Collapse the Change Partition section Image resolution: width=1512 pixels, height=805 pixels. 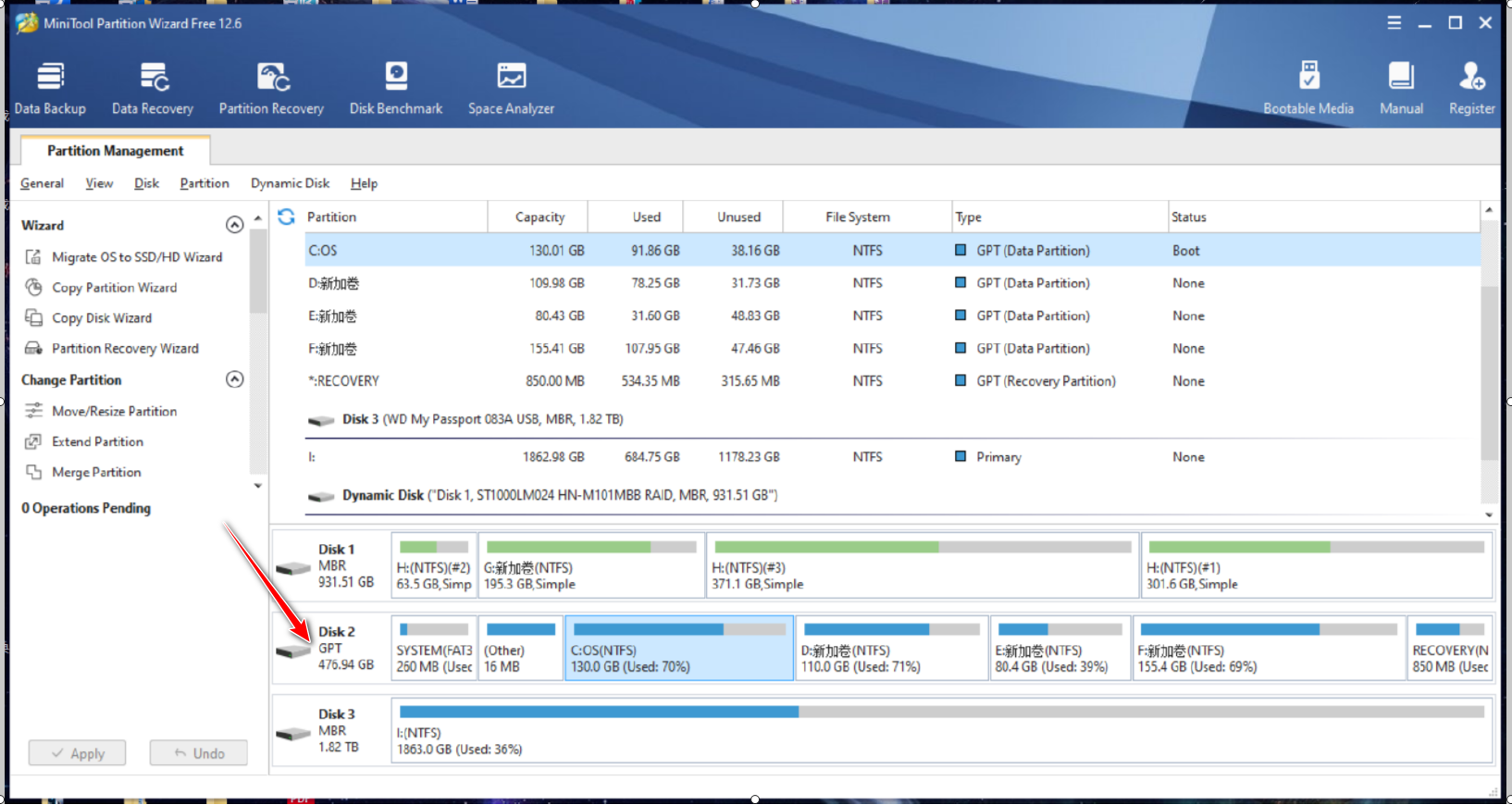235,379
